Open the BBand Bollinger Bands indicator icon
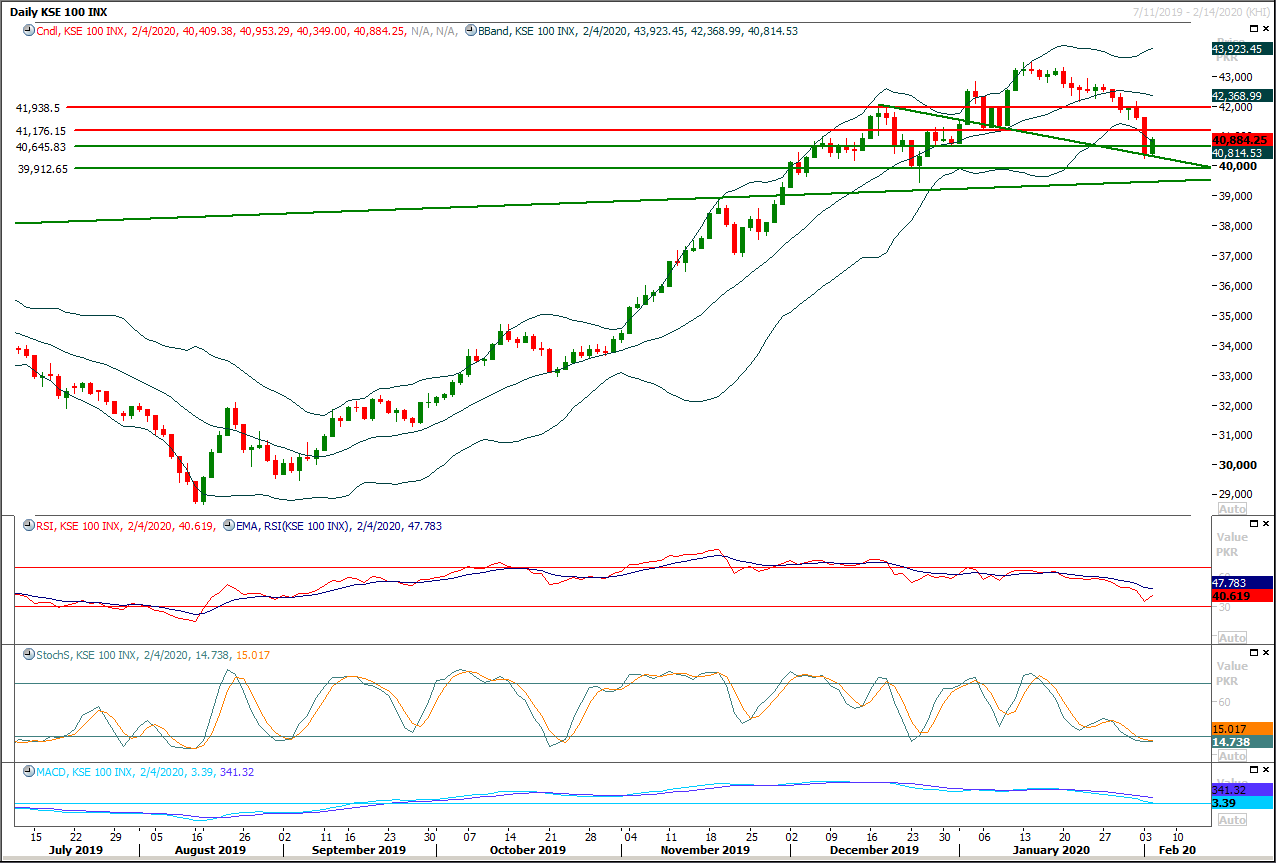Screen dimensions: 1276x863 coord(471,31)
